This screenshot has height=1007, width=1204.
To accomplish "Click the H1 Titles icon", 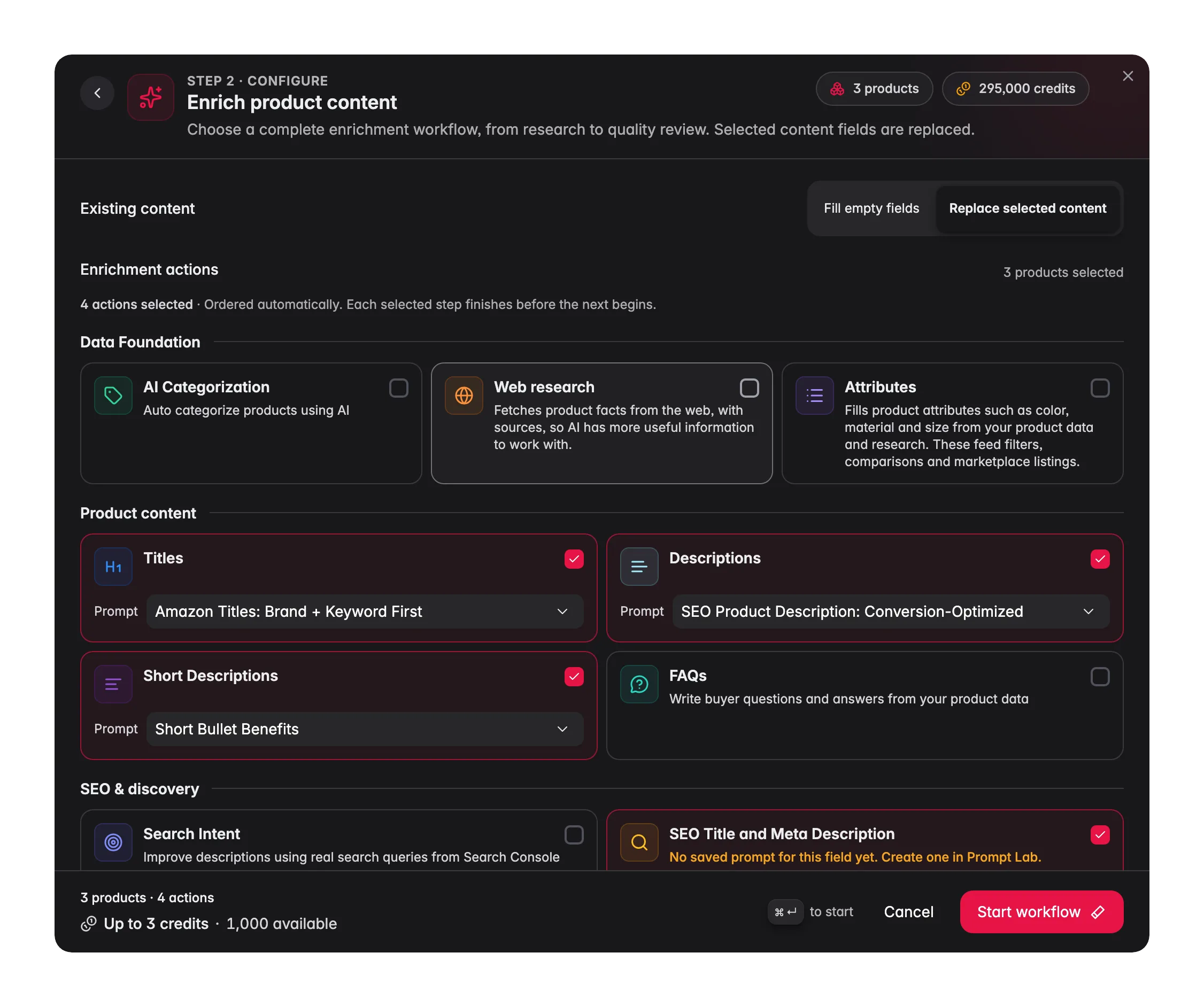I will [113, 566].
